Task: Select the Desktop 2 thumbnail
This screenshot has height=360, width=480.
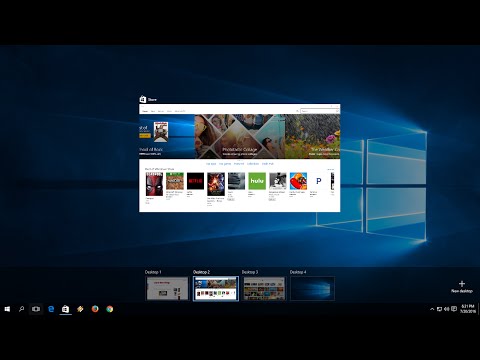Action: point(216,289)
